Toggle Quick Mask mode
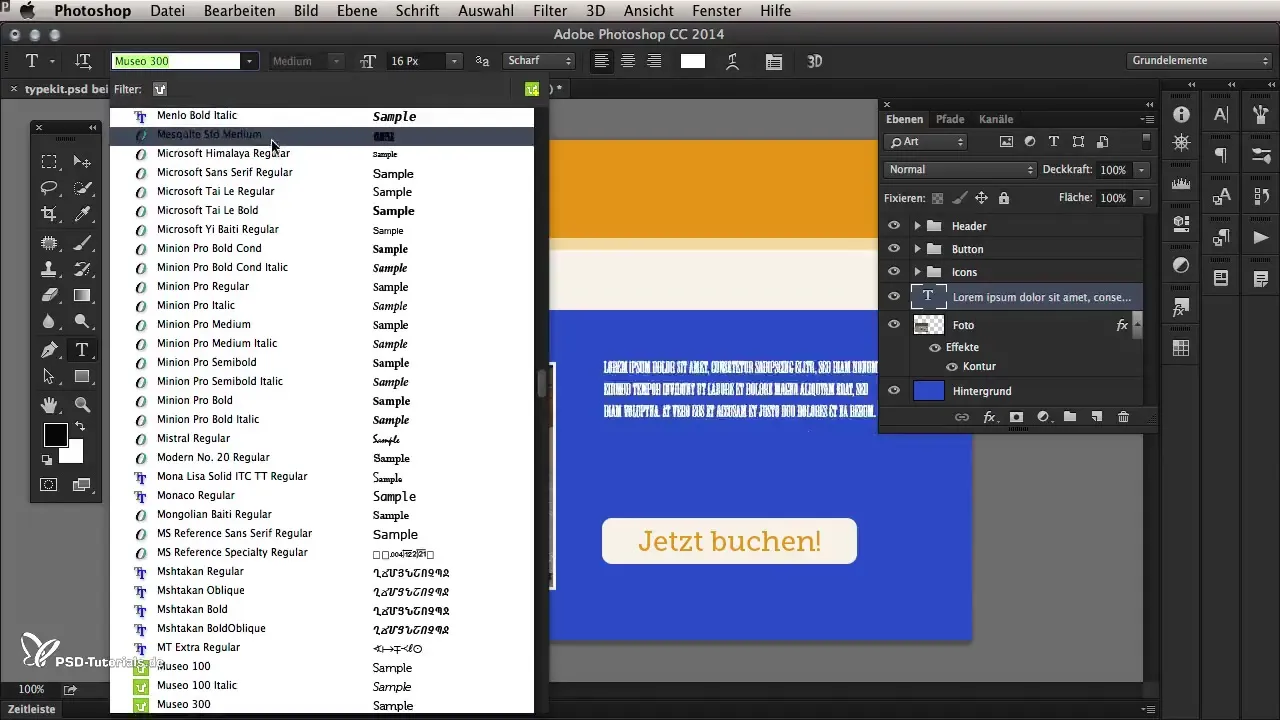 pos(49,485)
